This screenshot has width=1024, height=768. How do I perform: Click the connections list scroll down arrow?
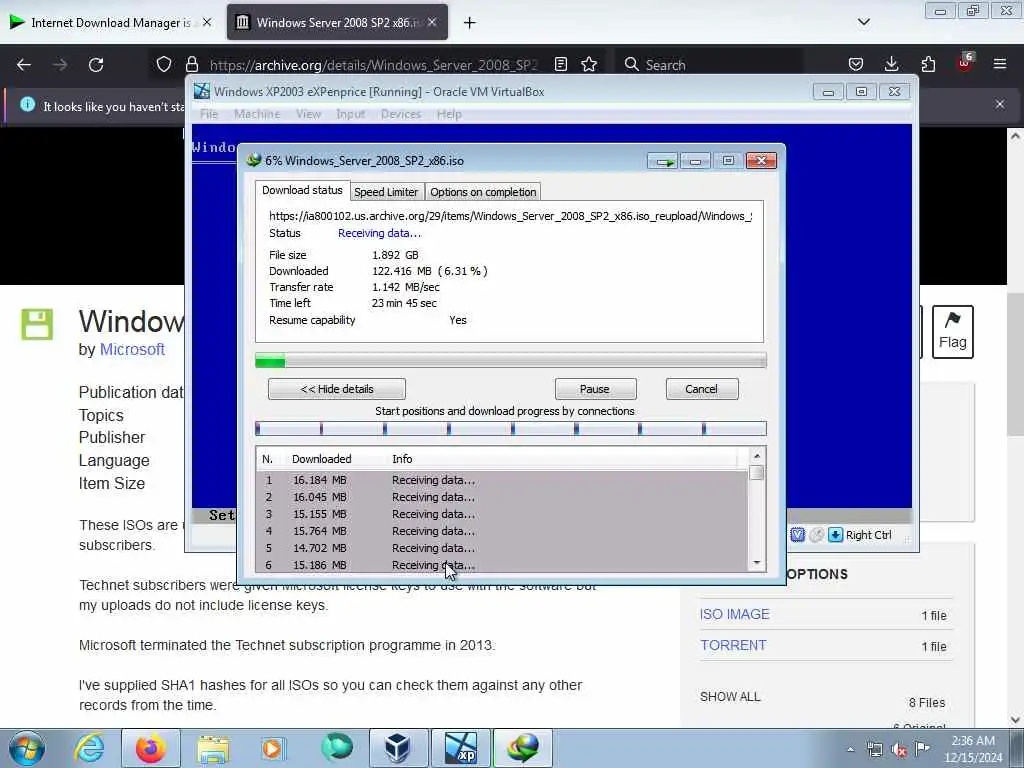pyautogui.click(x=757, y=563)
